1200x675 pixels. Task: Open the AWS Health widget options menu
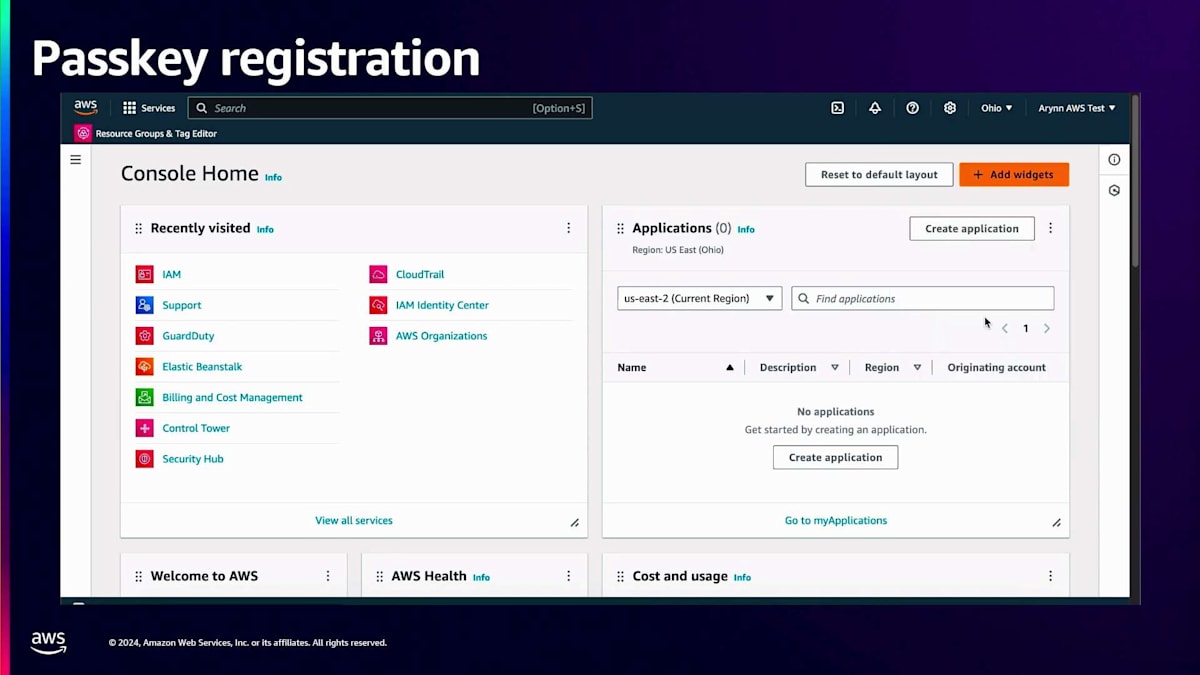point(568,576)
